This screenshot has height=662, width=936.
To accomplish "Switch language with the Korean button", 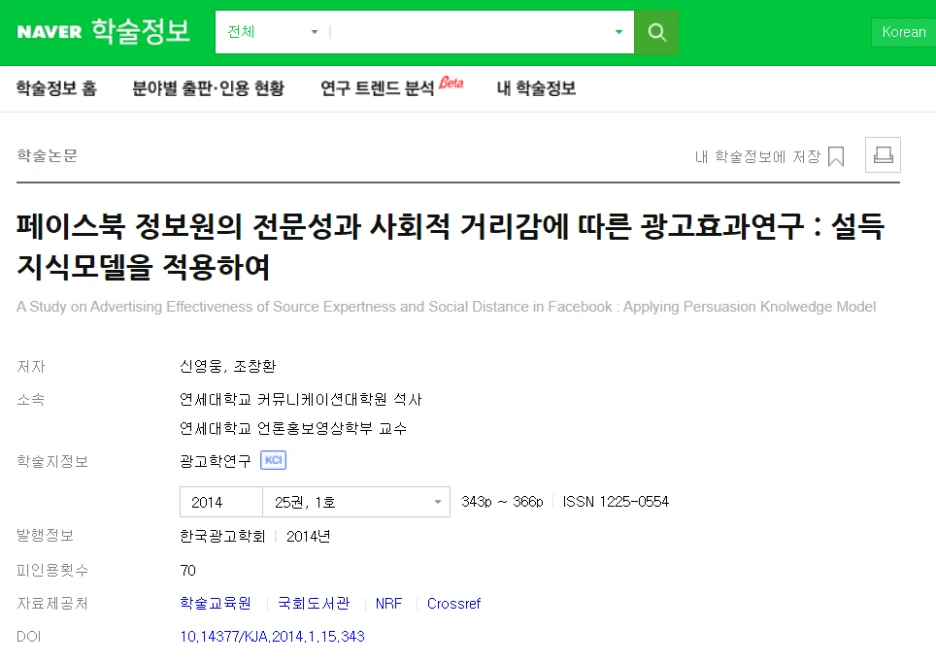I will click(x=904, y=32).
